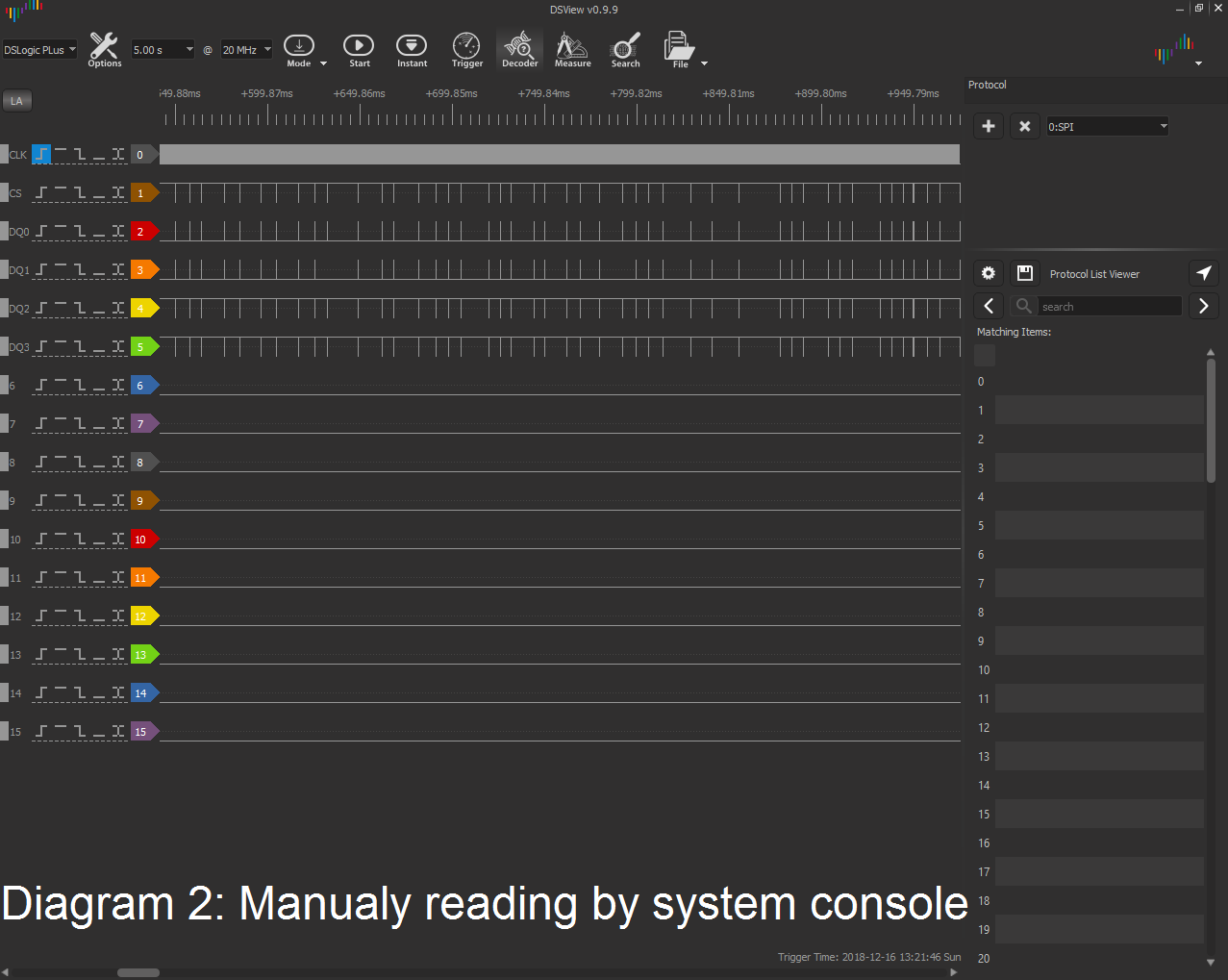This screenshot has width=1228, height=980.
Task: Click the Trigger Time status text
Action: (869, 957)
